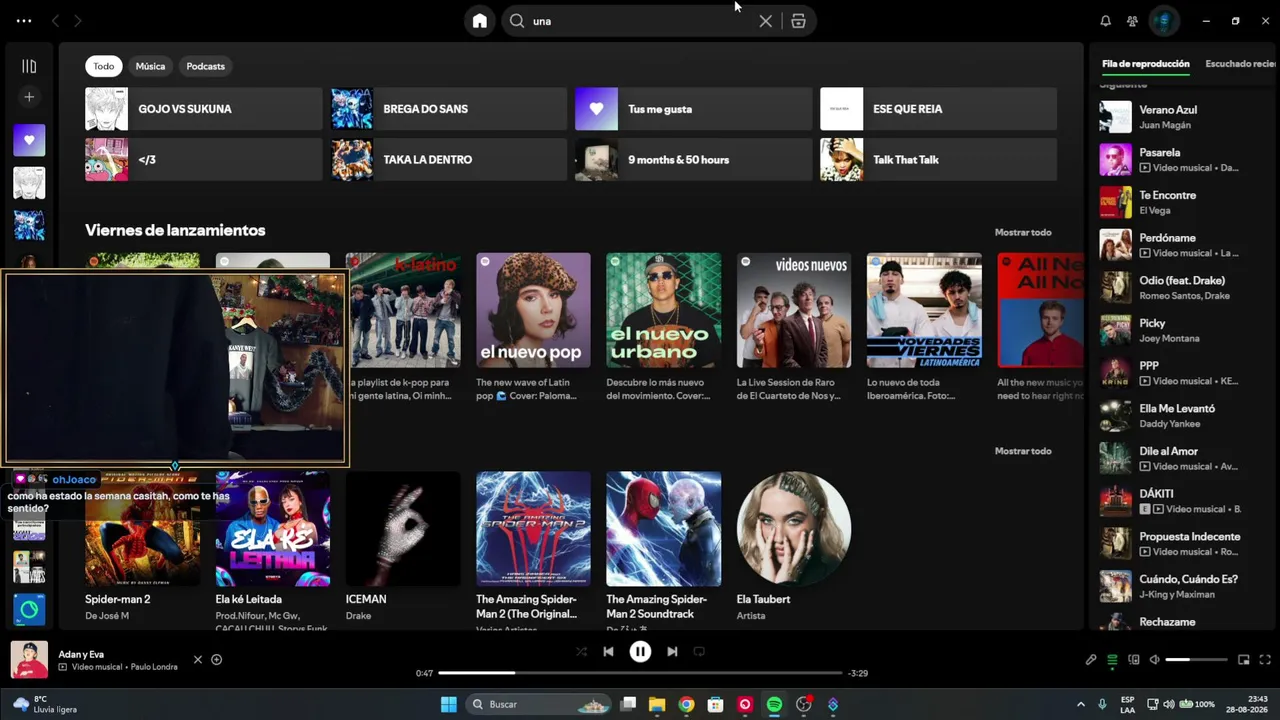Skip to next track
1280x720 pixels.
click(x=672, y=651)
